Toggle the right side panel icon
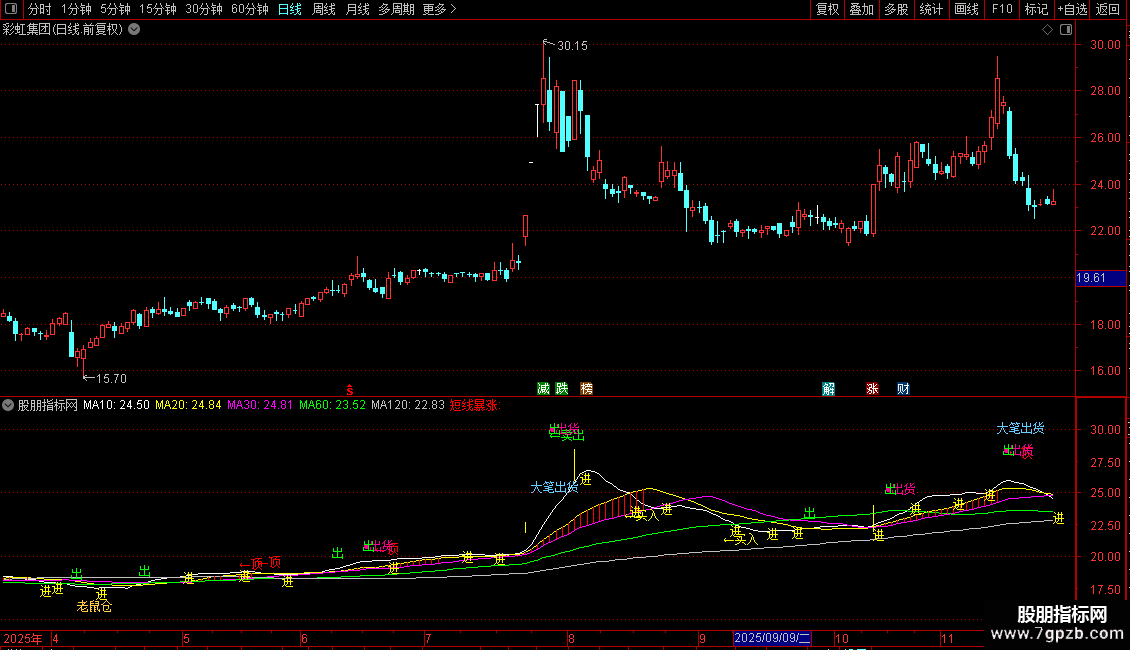This screenshot has height=650, width=1130. (x=1066, y=30)
